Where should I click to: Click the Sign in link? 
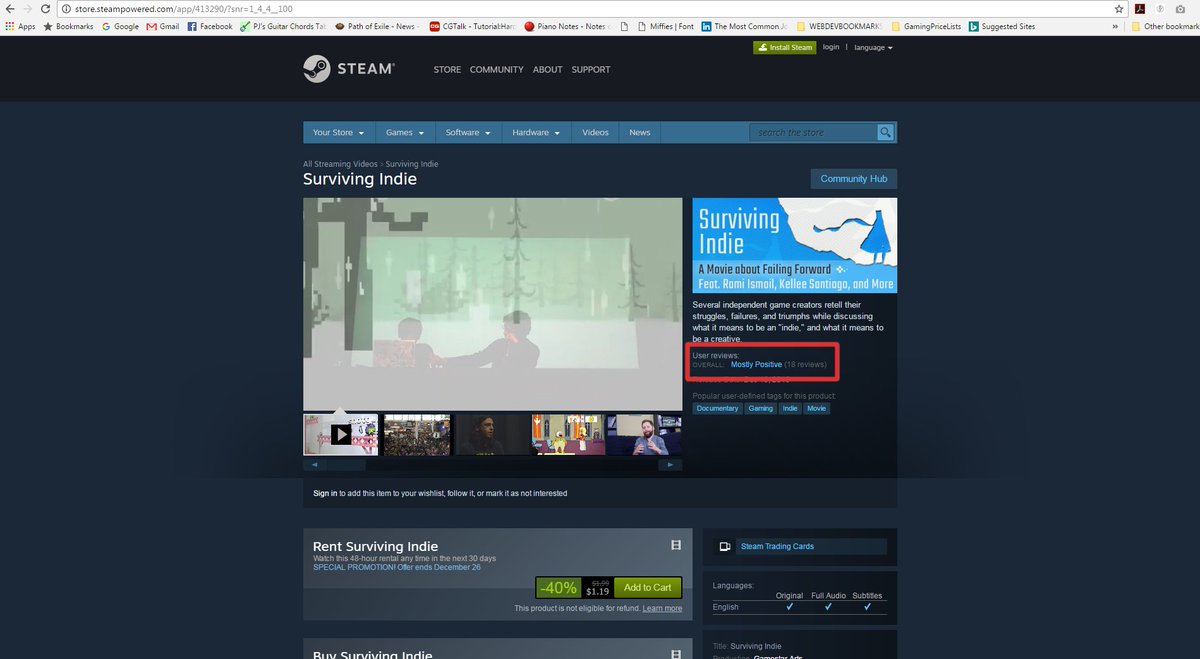[325, 493]
